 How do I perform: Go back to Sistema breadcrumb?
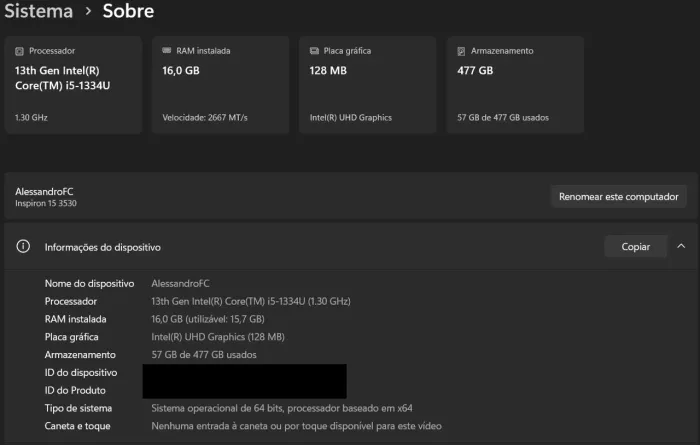click(38, 11)
